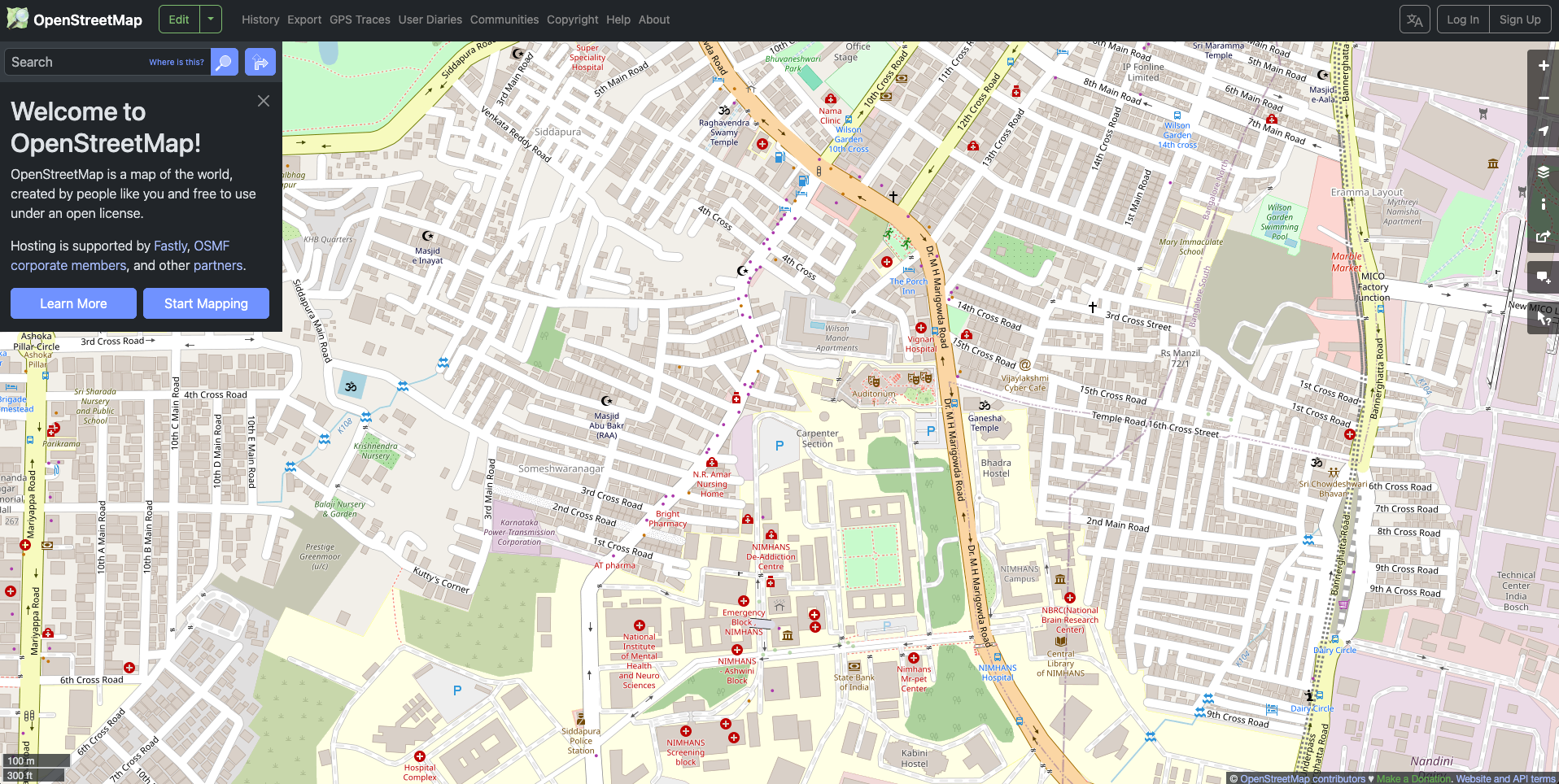The width and height of the screenshot is (1559, 784).
Task: Open the History menu item
Action: (260, 20)
